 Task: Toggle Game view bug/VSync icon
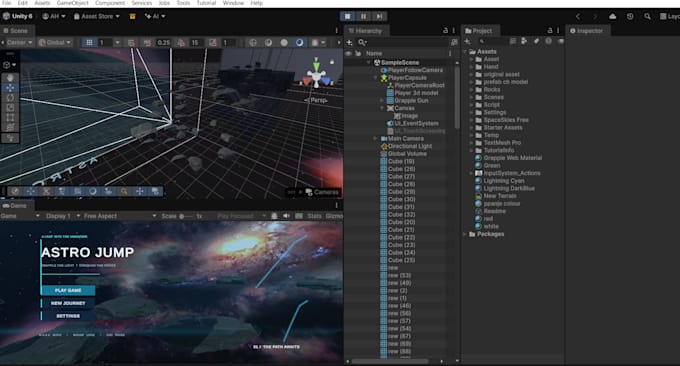274,216
